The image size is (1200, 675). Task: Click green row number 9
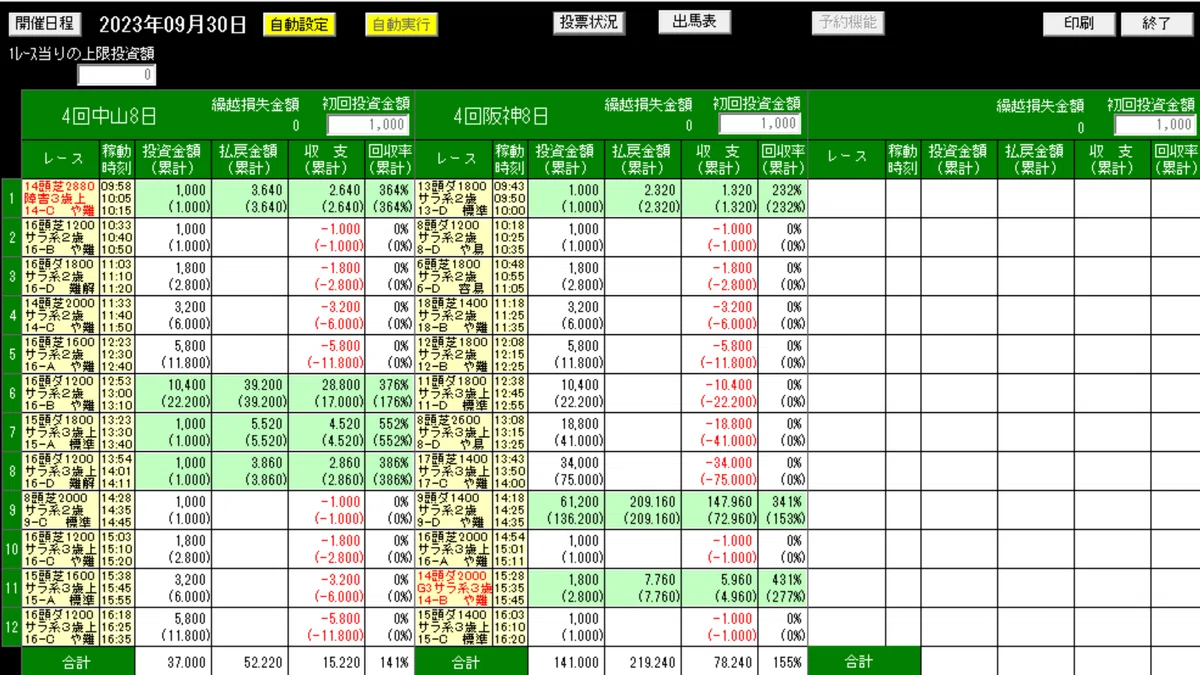point(11,511)
